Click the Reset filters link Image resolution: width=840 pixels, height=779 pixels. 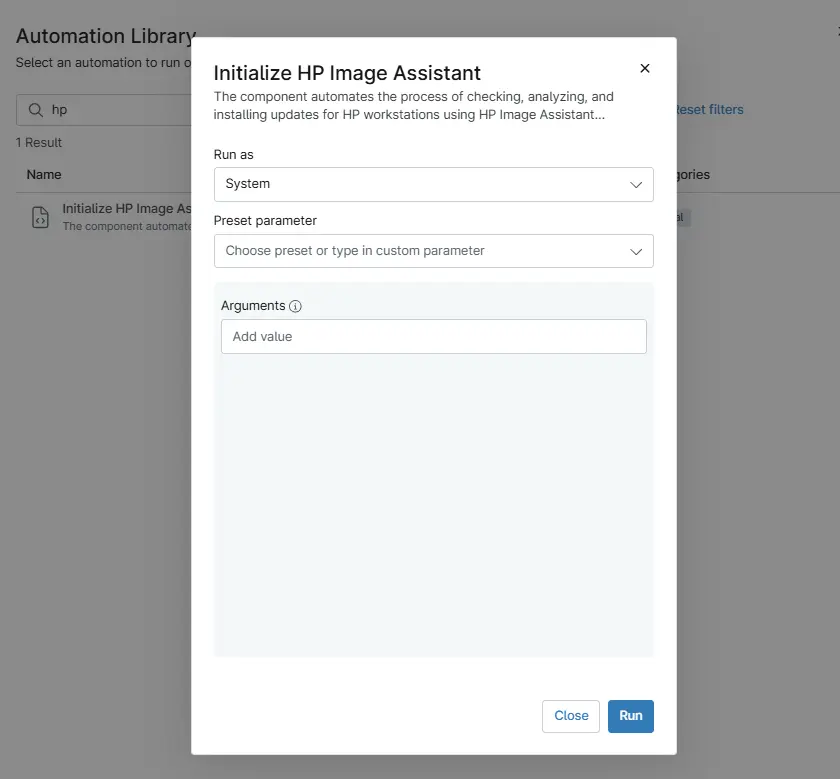[x=710, y=110]
